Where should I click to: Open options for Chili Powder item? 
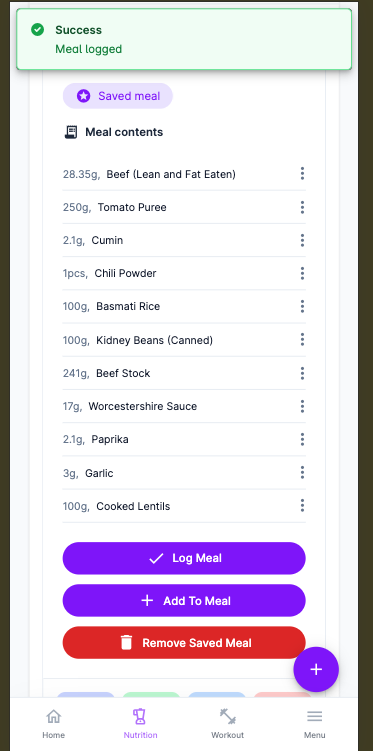(302, 273)
